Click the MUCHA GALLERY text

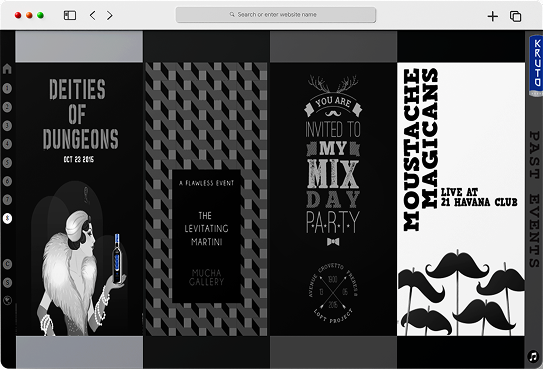pos(206,277)
